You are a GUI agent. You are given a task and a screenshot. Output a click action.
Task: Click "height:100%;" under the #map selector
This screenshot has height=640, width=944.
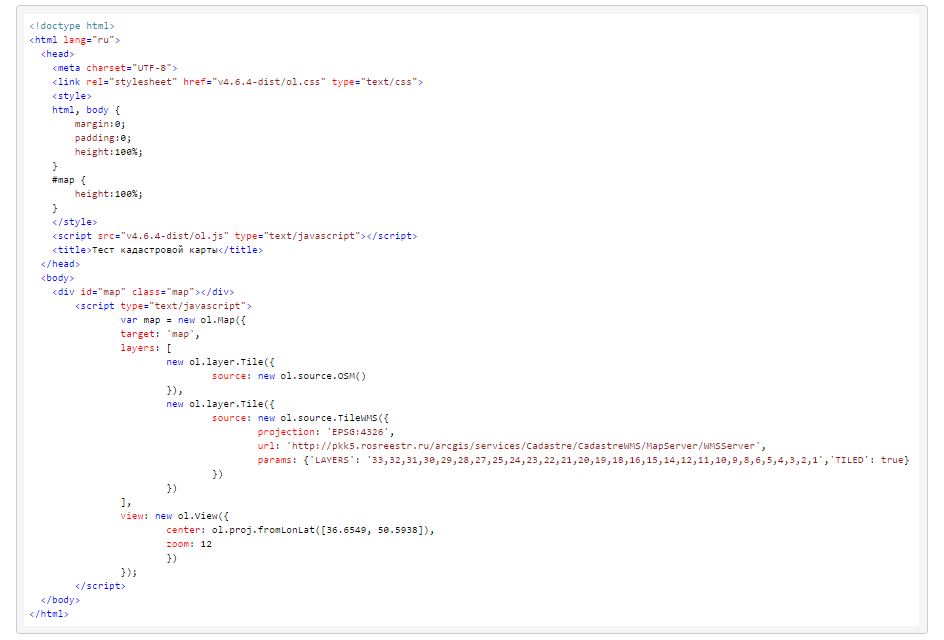[x=108, y=194]
